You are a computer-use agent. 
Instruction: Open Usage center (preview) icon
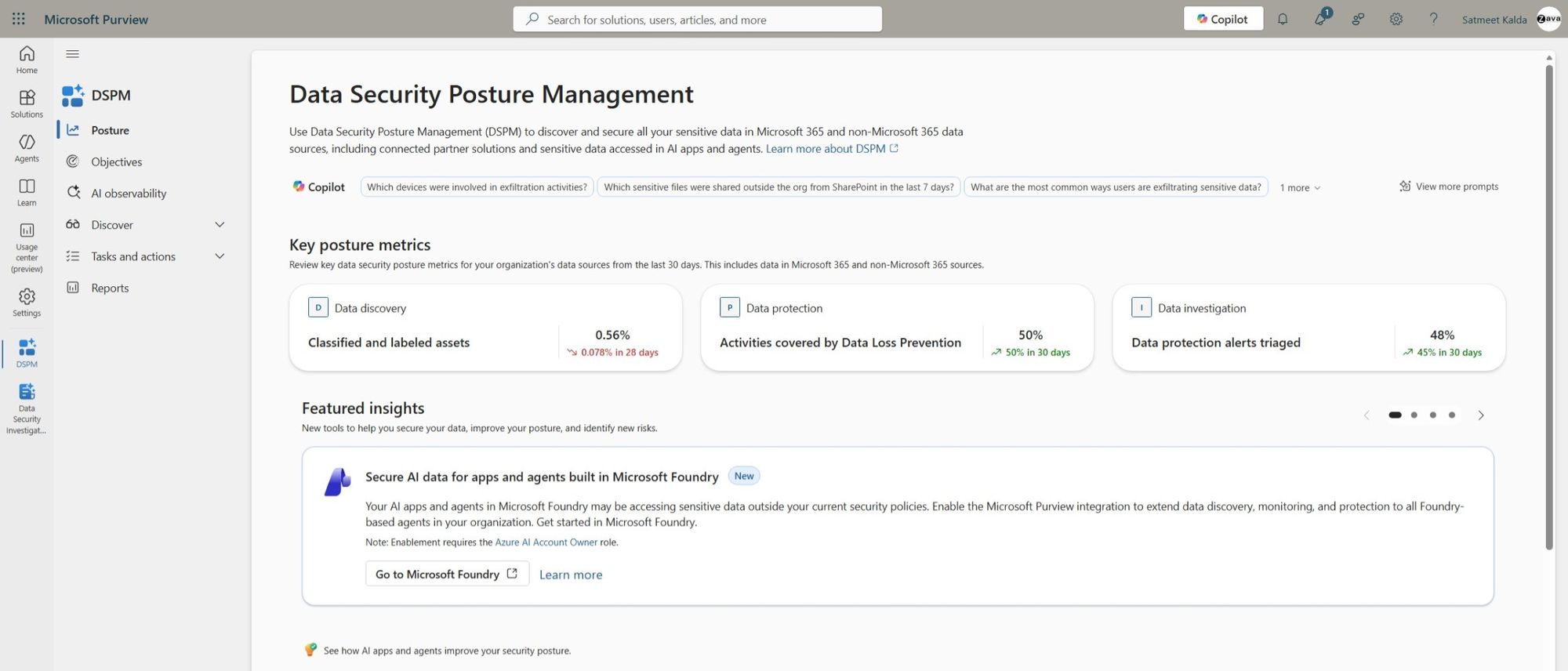pos(27,247)
